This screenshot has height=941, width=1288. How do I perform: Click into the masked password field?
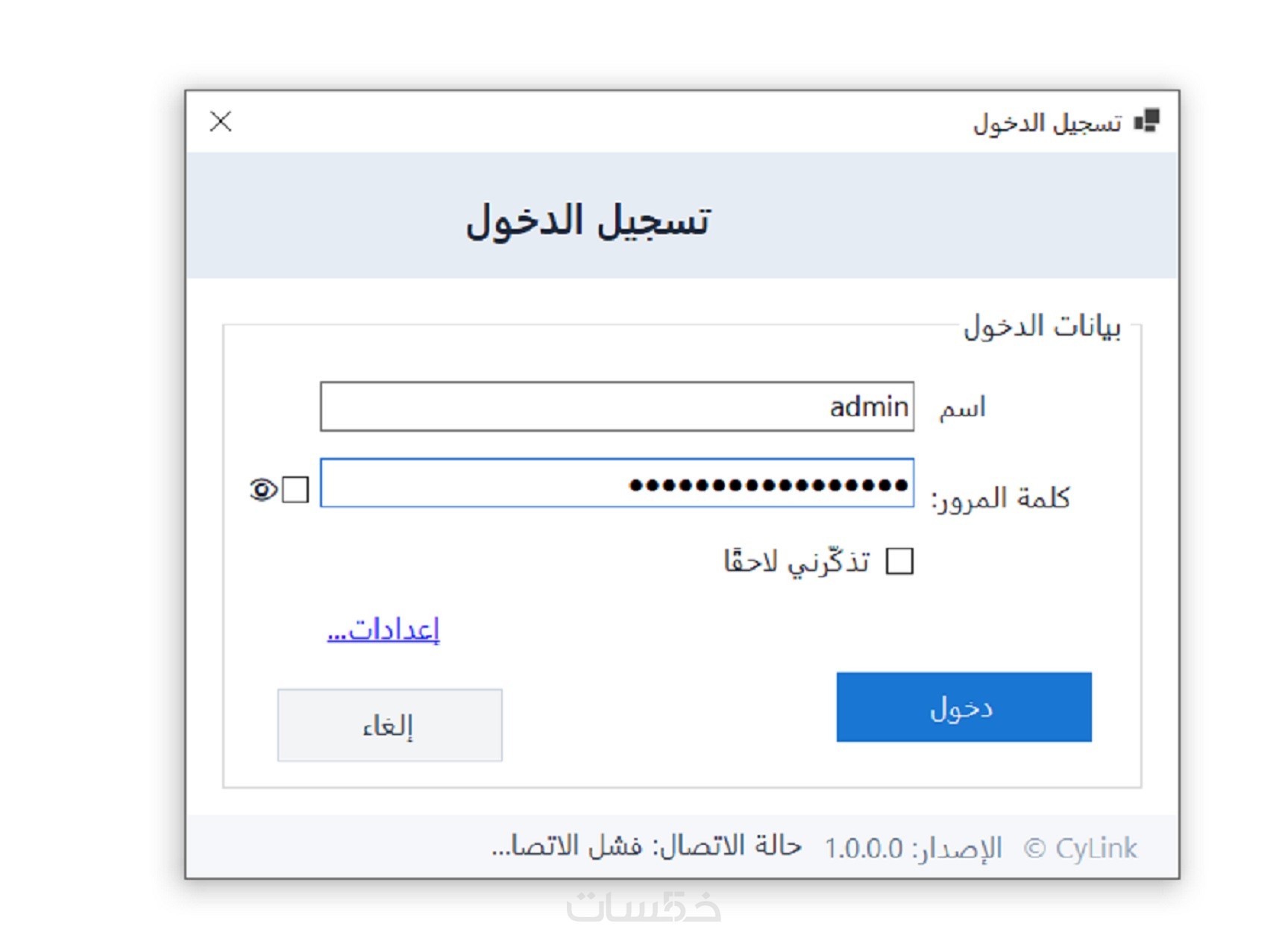click(617, 483)
